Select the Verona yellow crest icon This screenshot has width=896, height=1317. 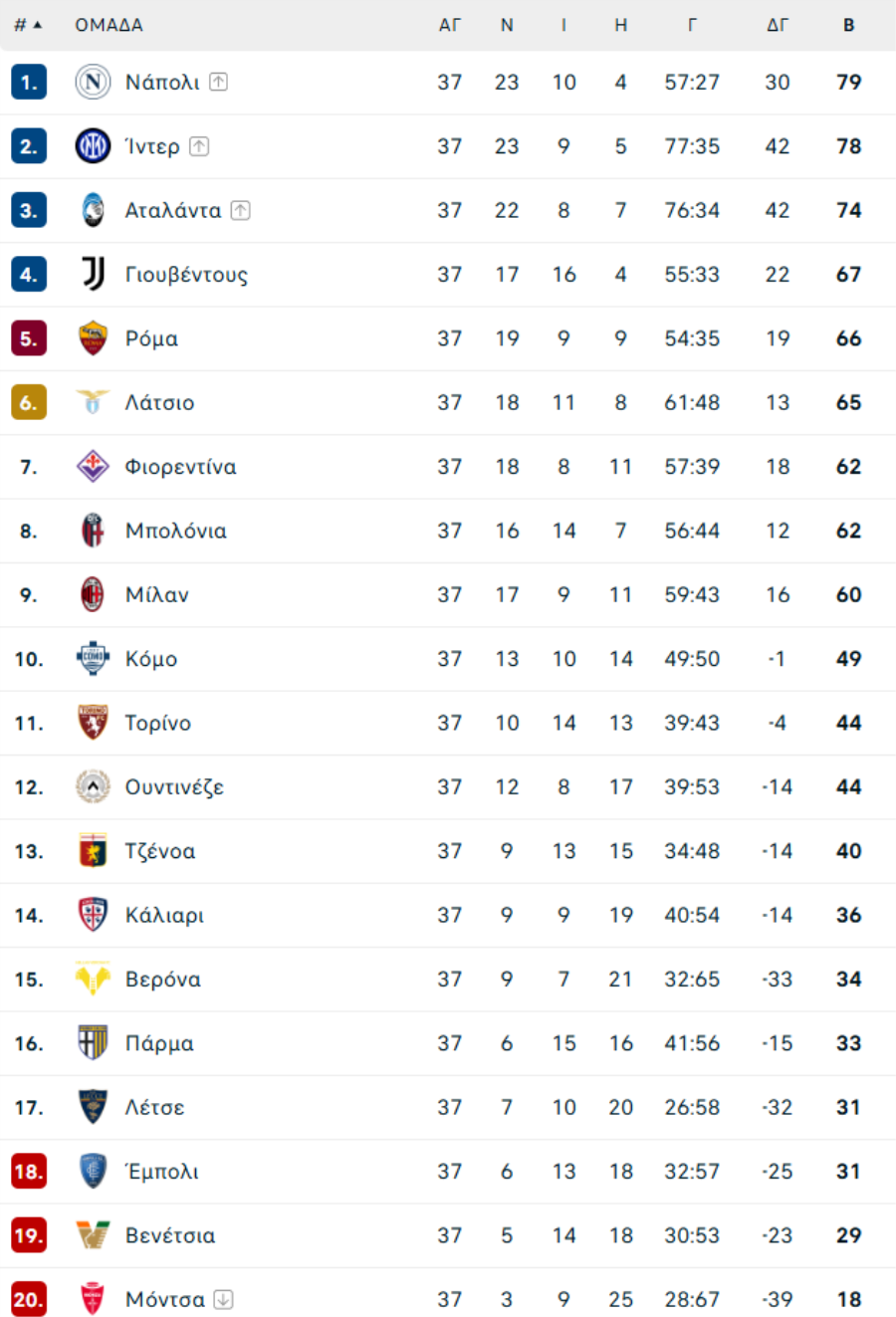[93, 979]
